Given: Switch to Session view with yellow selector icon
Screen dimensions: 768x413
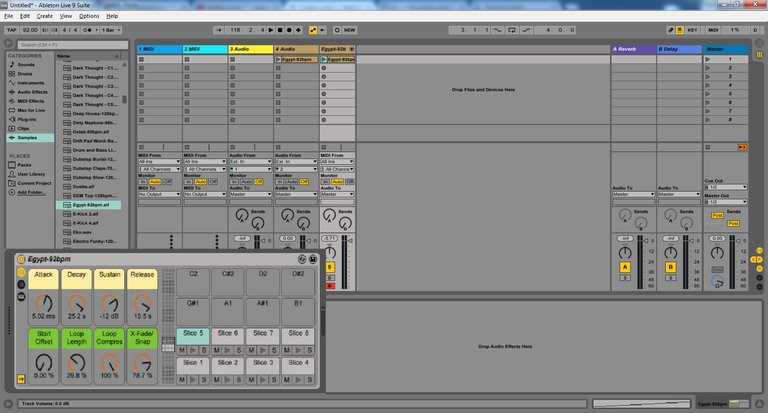Looking at the screenshot, I should point(760,55).
